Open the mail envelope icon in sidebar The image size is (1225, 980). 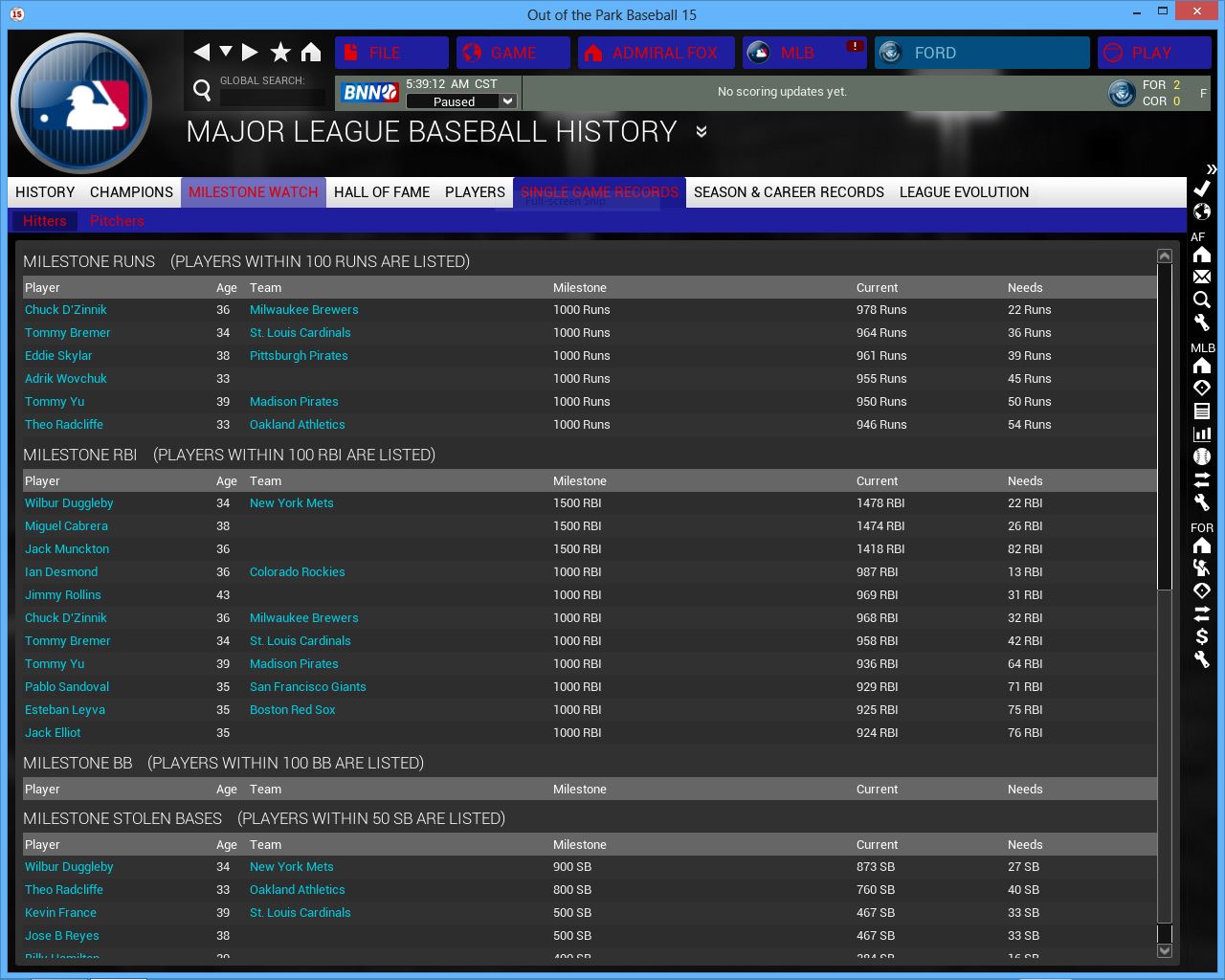(x=1202, y=277)
